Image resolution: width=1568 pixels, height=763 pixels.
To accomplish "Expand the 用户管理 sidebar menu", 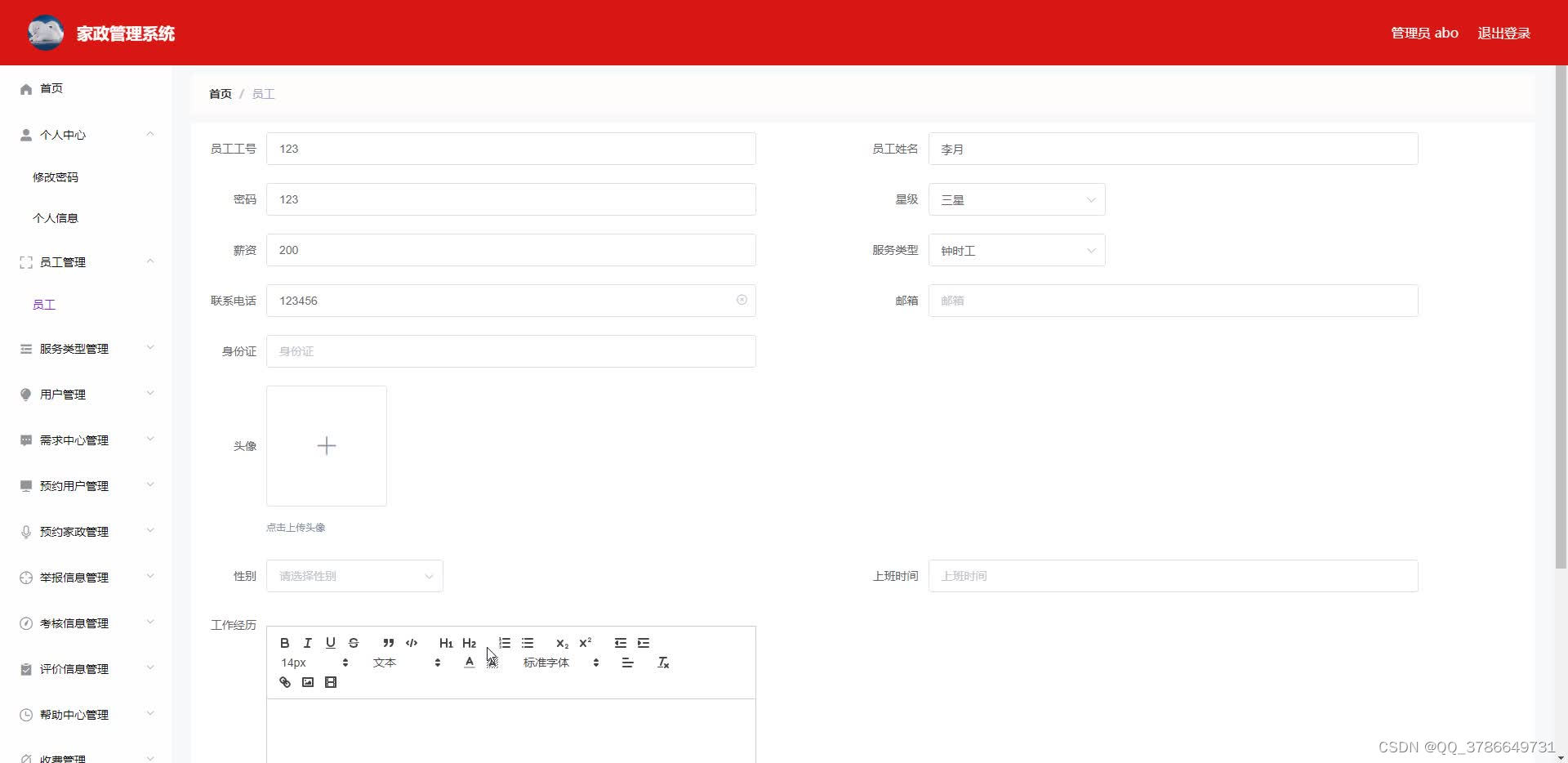I will click(x=86, y=395).
